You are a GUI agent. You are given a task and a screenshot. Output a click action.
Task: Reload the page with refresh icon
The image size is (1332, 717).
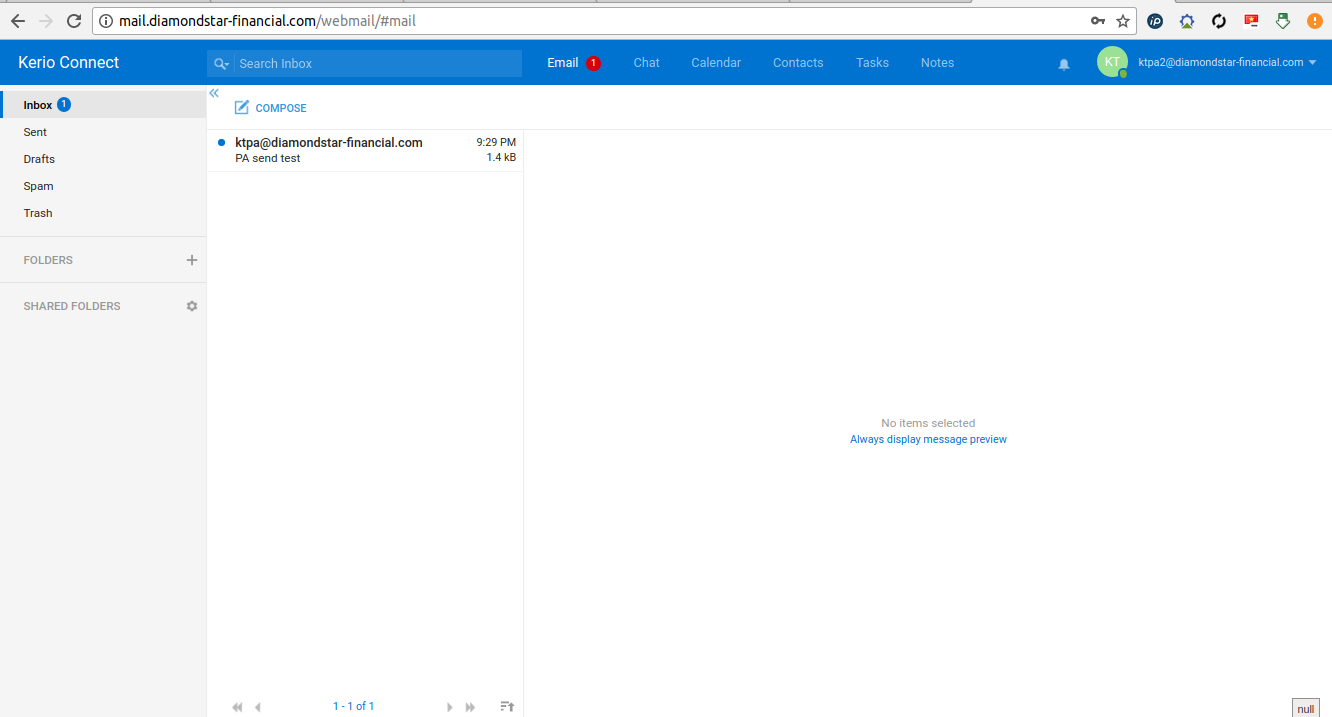point(74,21)
